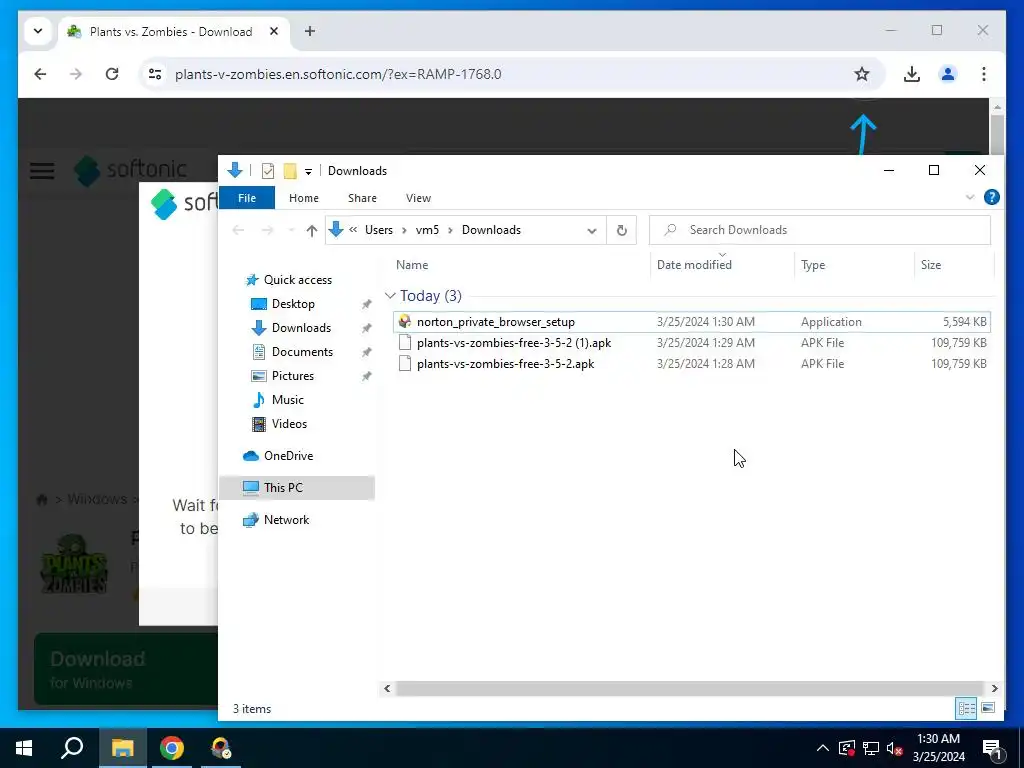Open Chrome tab search dropdown
Image resolution: width=1024 pixels, height=768 pixels.
(38, 31)
